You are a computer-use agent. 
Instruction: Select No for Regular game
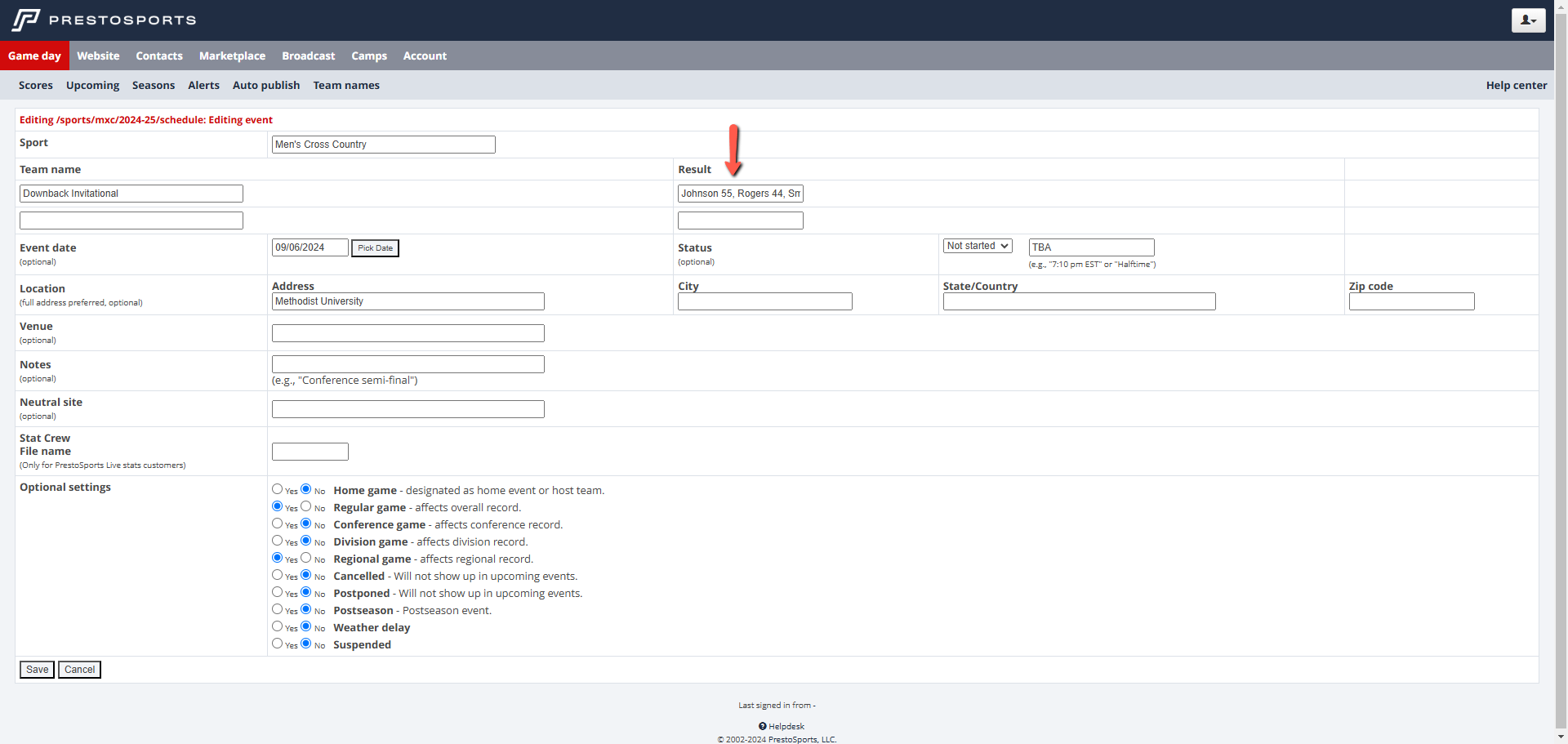click(306, 506)
